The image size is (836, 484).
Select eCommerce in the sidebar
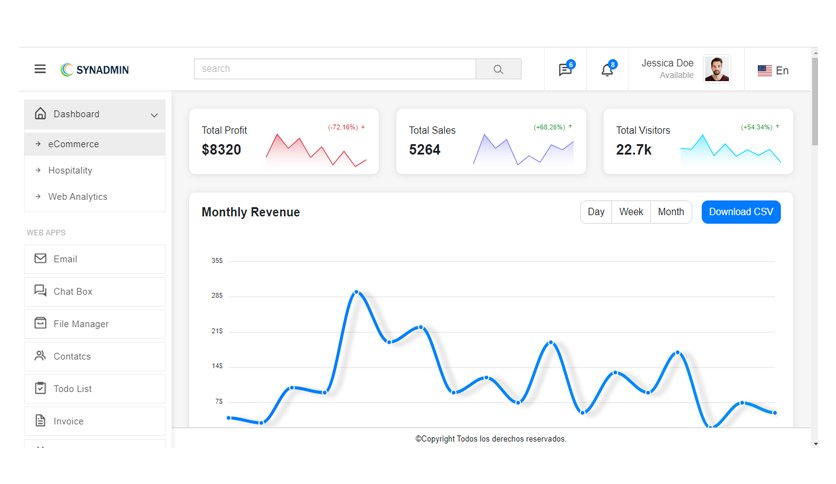[95, 144]
